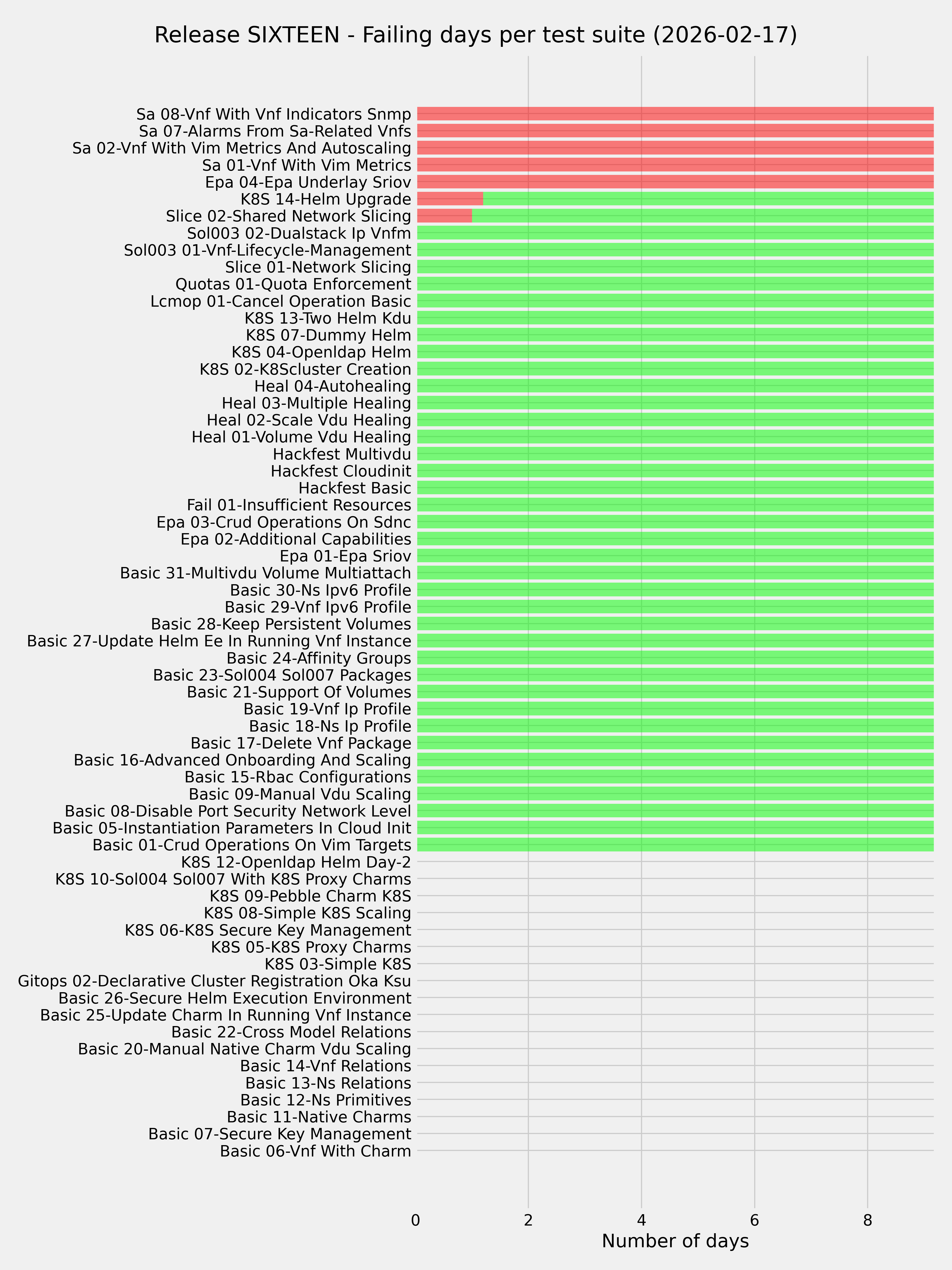This screenshot has width=952, height=1270.
Task: Click the K8S 12-Openldap Helm Day-2 label
Action: (x=296, y=862)
